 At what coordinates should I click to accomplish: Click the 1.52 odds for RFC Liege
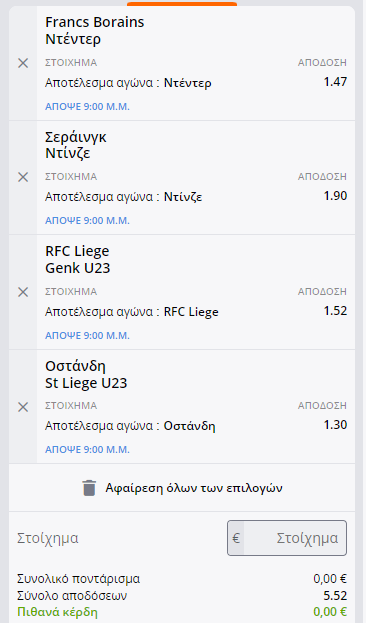(x=335, y=311)
